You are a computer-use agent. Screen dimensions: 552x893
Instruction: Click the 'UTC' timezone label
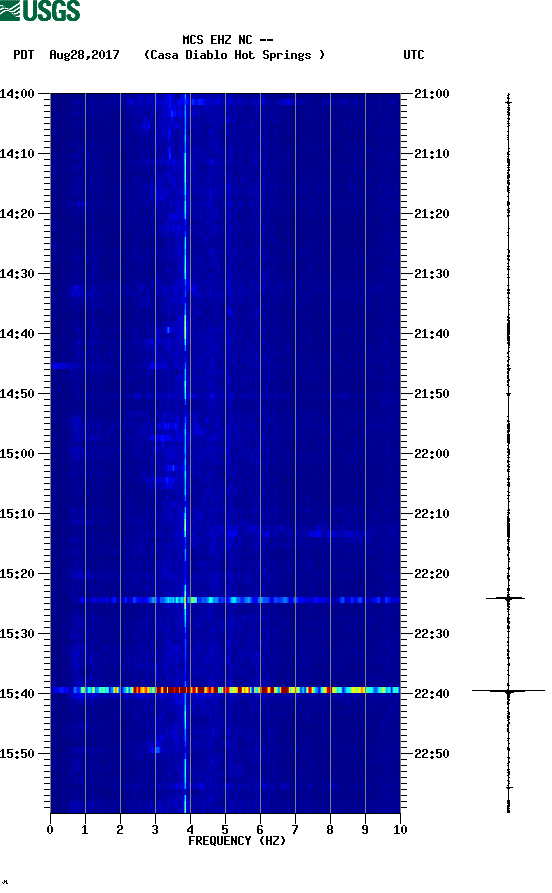[414, 55]
